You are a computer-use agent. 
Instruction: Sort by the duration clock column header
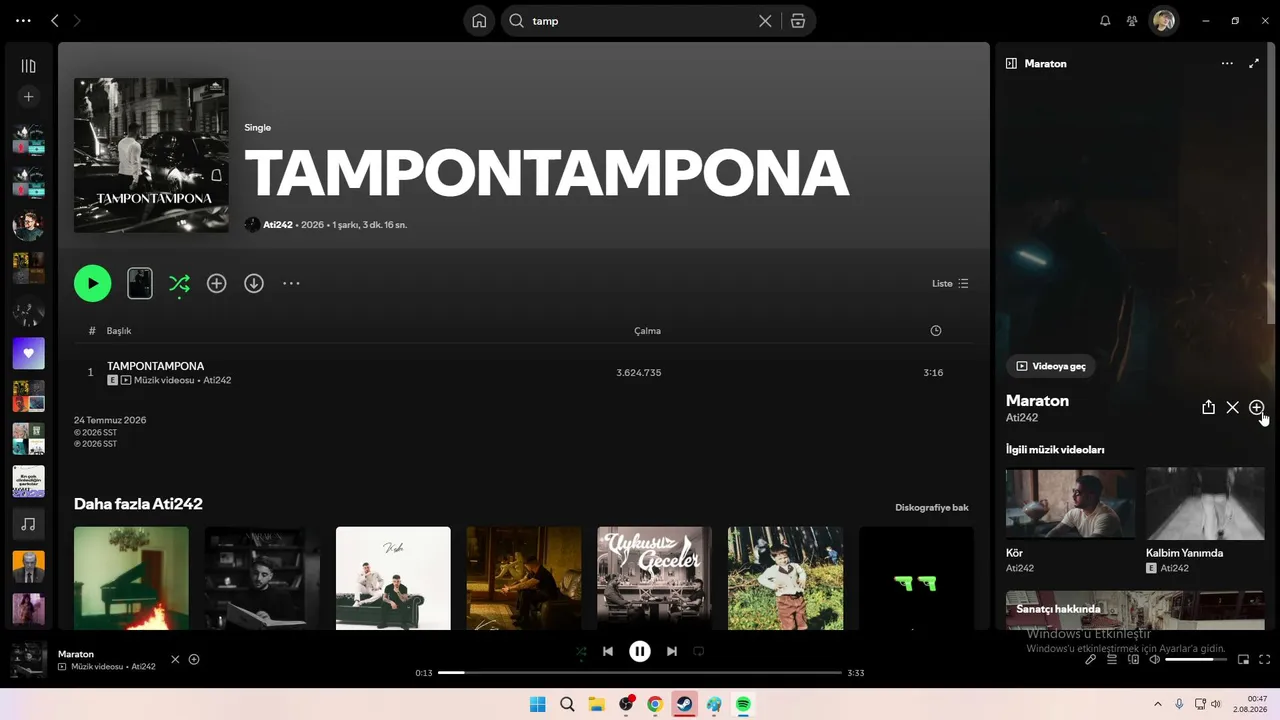pos(936,331)
